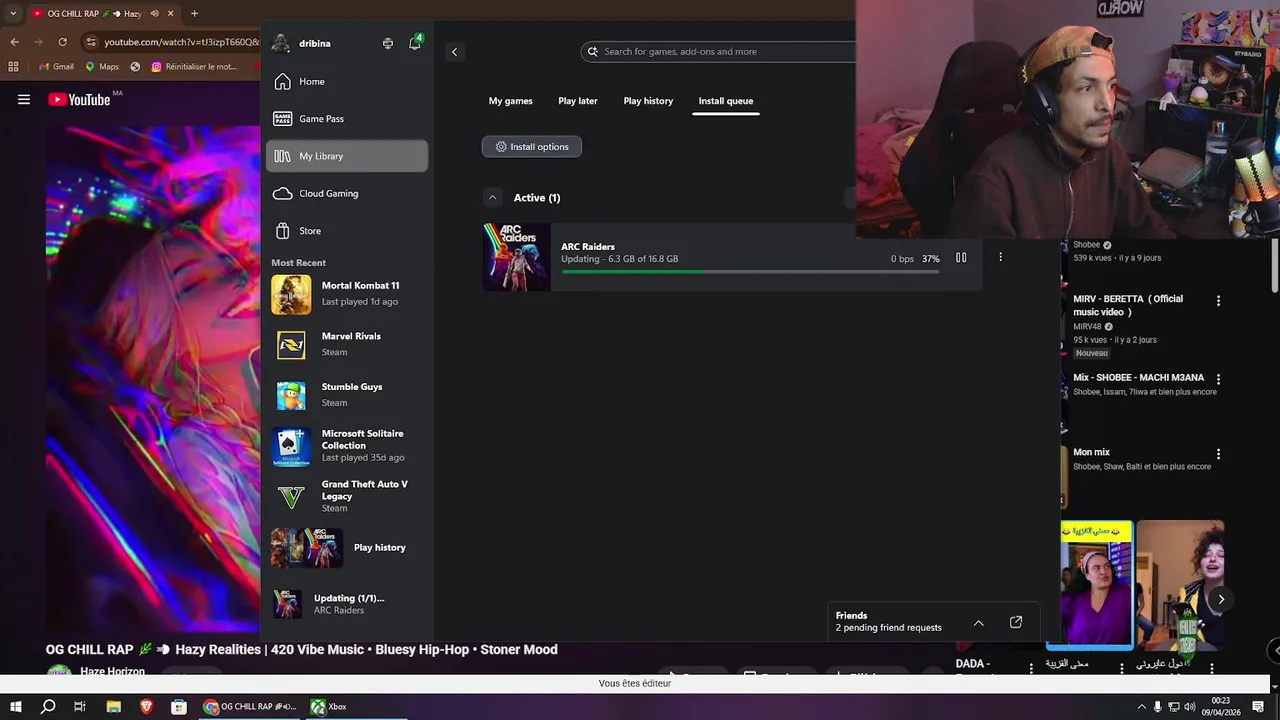Launch Brave browser from taskbar
Image resolution: width=1280 pixels, height=720 pixels.
coord(146,706)
